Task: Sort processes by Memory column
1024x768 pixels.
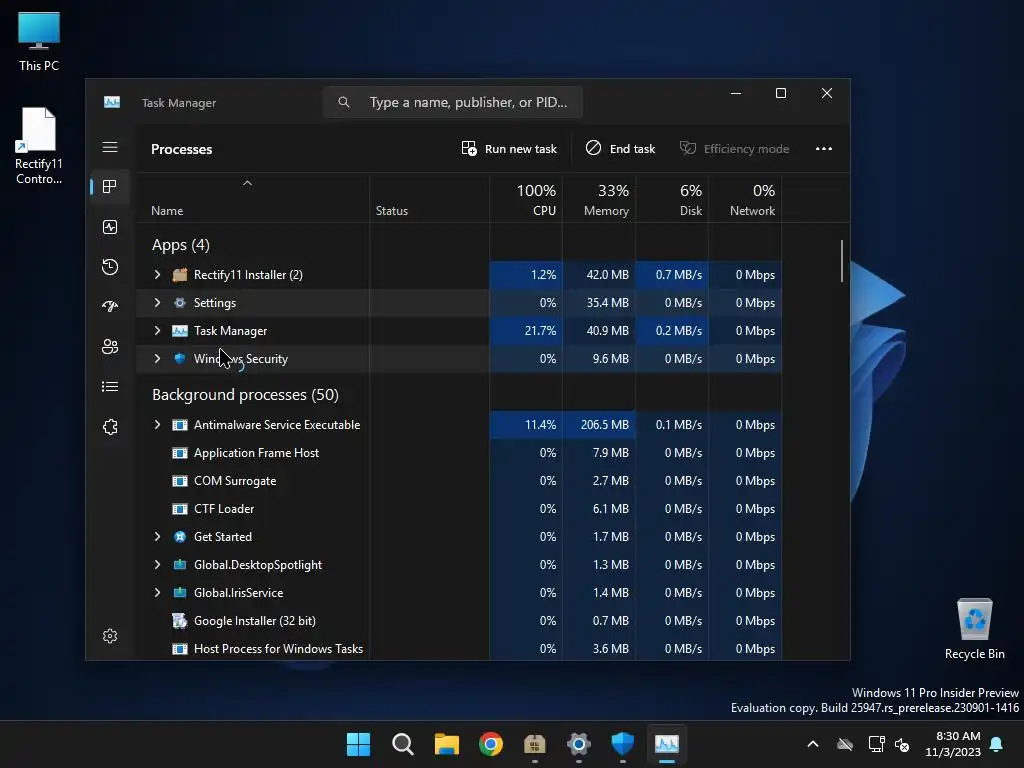Action: (x=599, y=199)
